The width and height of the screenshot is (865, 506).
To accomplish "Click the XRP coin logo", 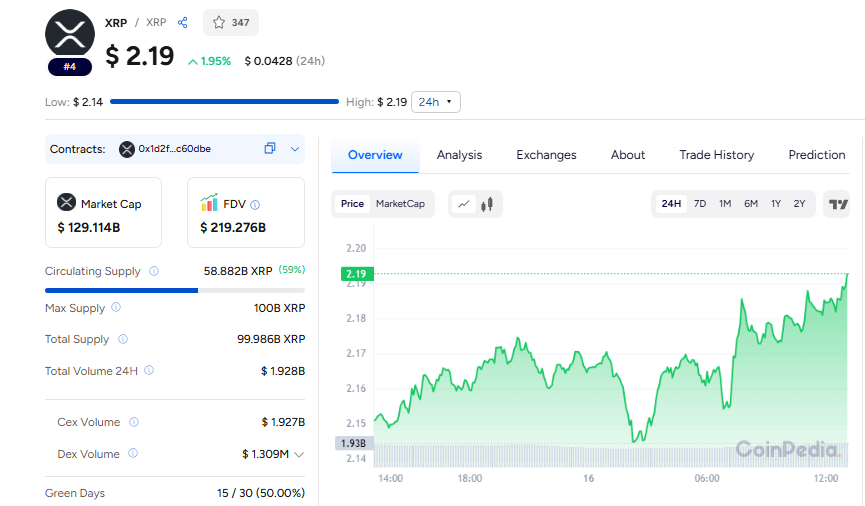I will 70,34.
